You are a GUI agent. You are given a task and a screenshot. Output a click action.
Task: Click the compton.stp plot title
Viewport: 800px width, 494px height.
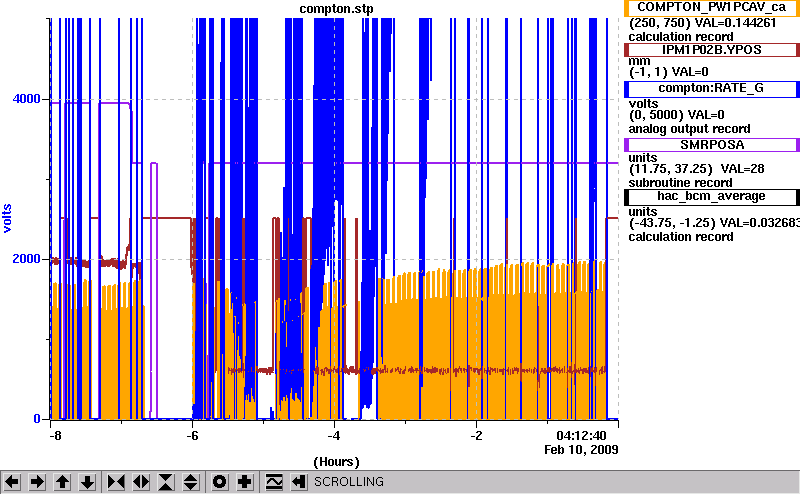click(336, 9)
